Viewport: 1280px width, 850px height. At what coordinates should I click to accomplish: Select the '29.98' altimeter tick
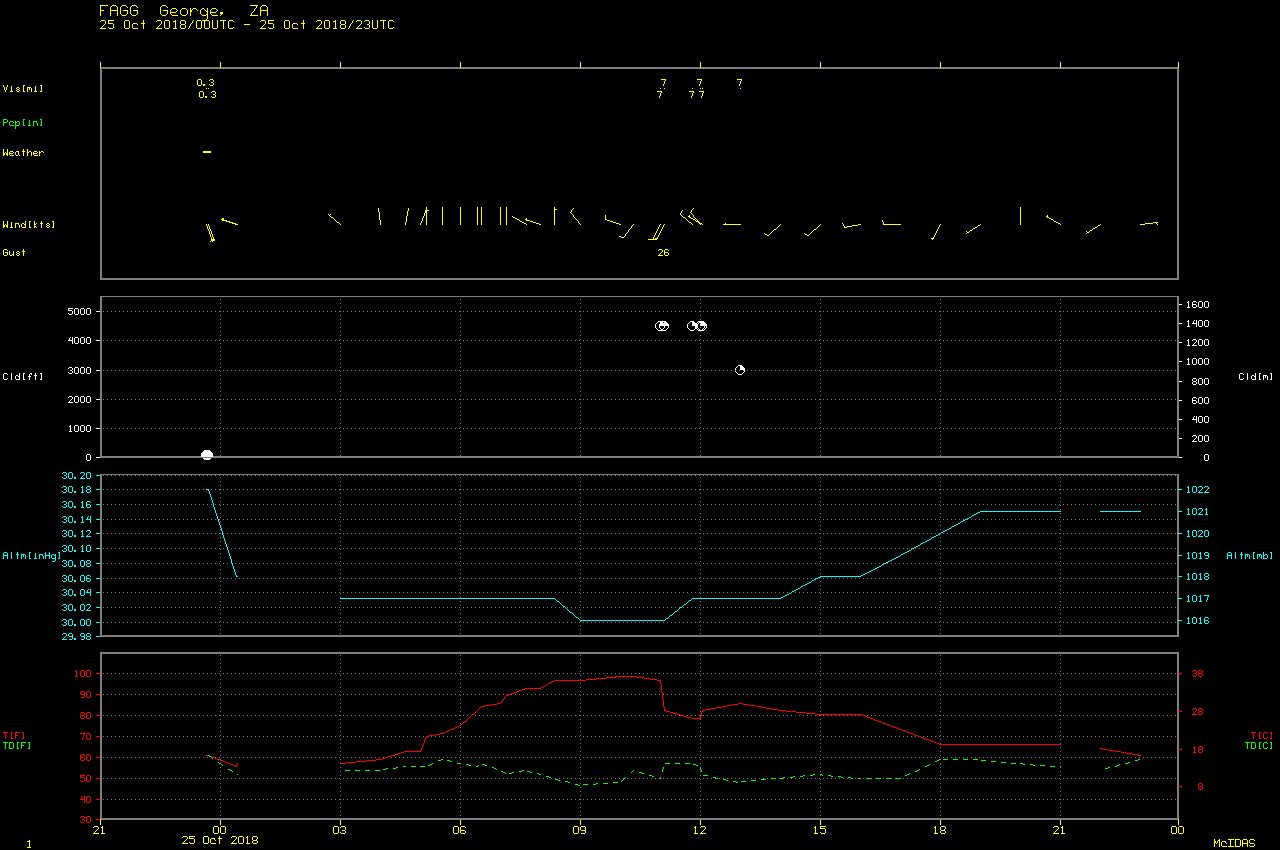click(77, 637)
